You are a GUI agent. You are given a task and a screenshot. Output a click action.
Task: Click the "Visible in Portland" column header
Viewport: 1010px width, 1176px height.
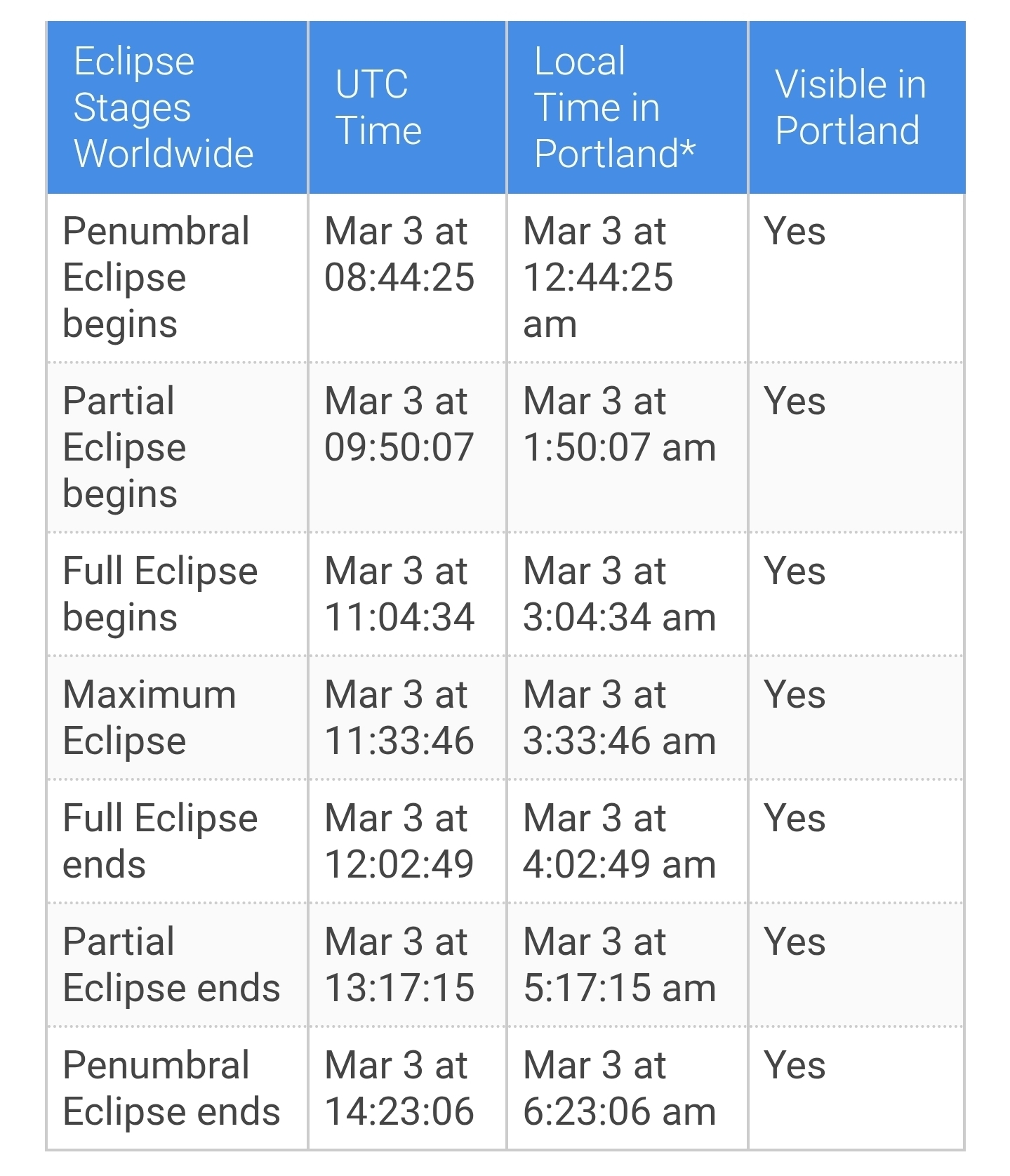850,107
